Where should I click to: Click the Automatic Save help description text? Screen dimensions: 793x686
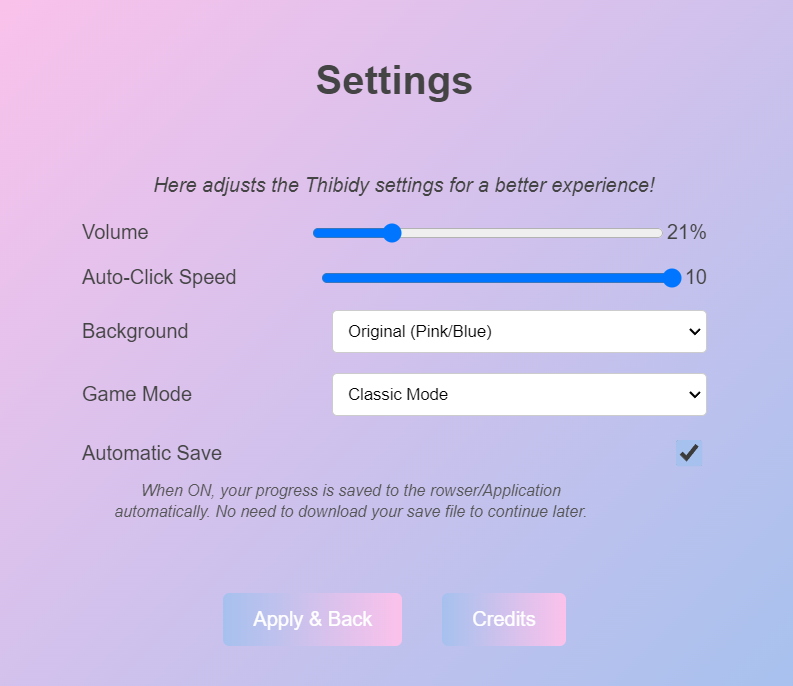(x=350, y=501)
